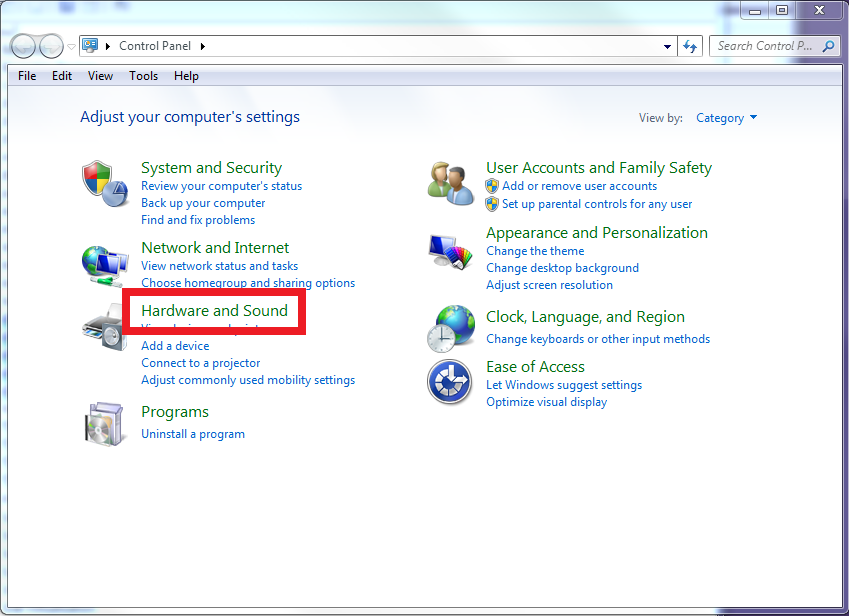Open the Tools menu
Viewport: 849px width, 616px height.
[x=143, y=76]
